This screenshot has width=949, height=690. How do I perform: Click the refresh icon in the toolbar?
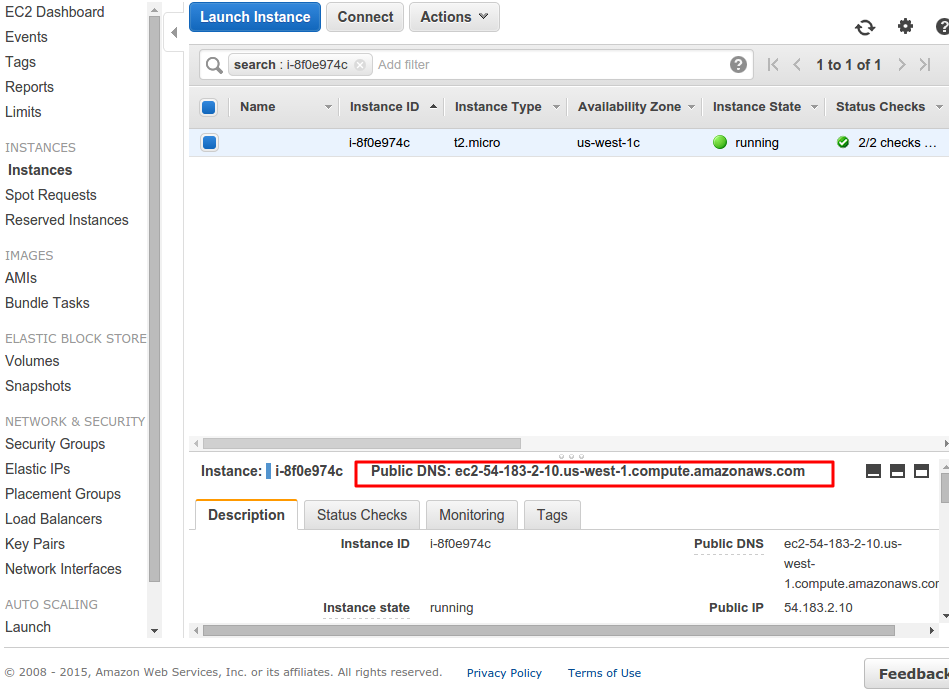(x=865, y=27)
